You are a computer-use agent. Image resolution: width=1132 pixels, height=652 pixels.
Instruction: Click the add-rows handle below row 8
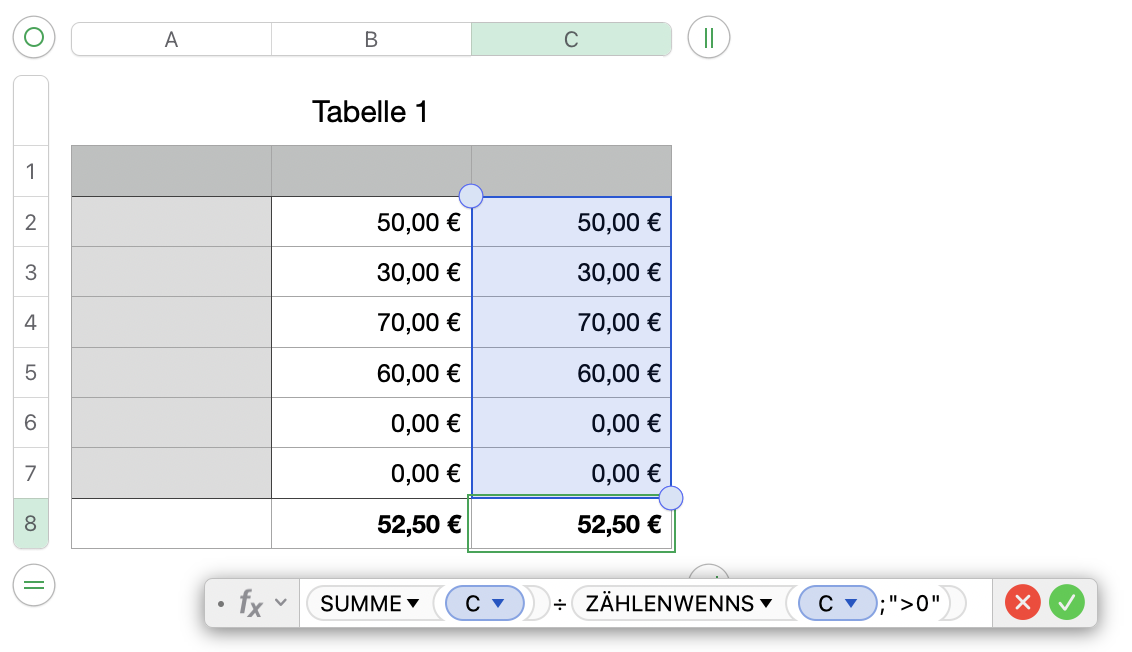coord(34,585)
